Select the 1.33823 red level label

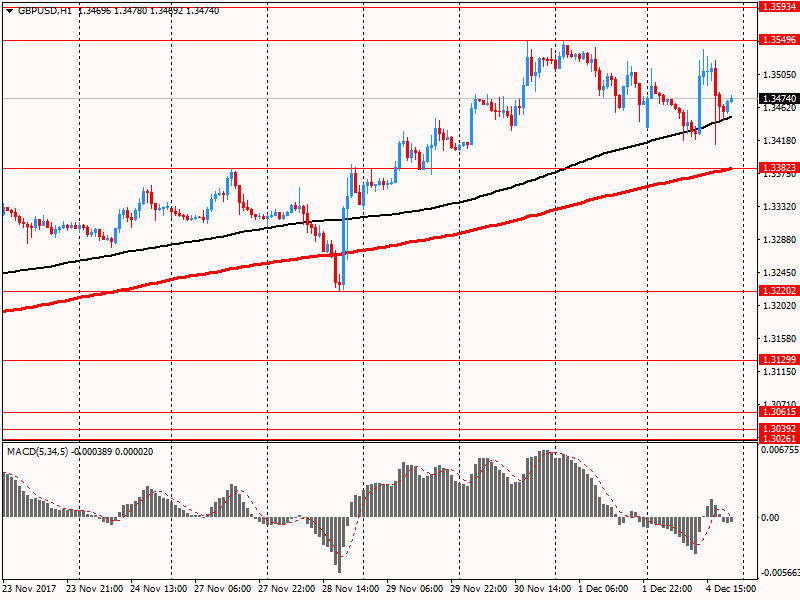coord(779,168)
